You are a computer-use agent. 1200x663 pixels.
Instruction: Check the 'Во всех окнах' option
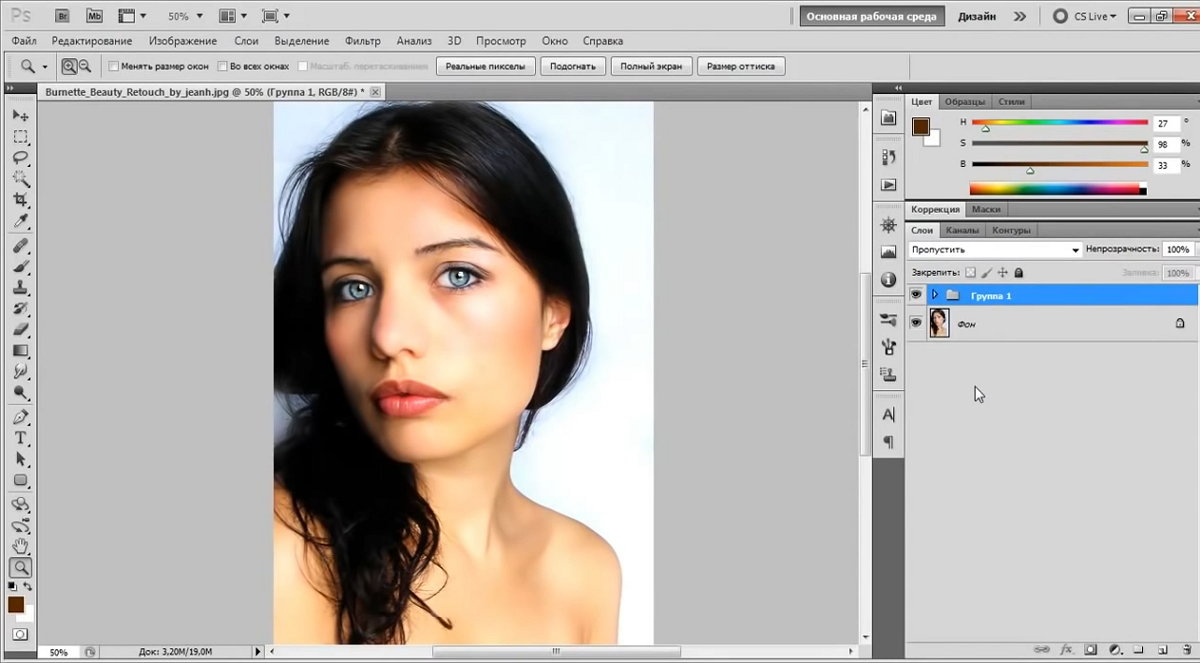(x=222, y=67)
